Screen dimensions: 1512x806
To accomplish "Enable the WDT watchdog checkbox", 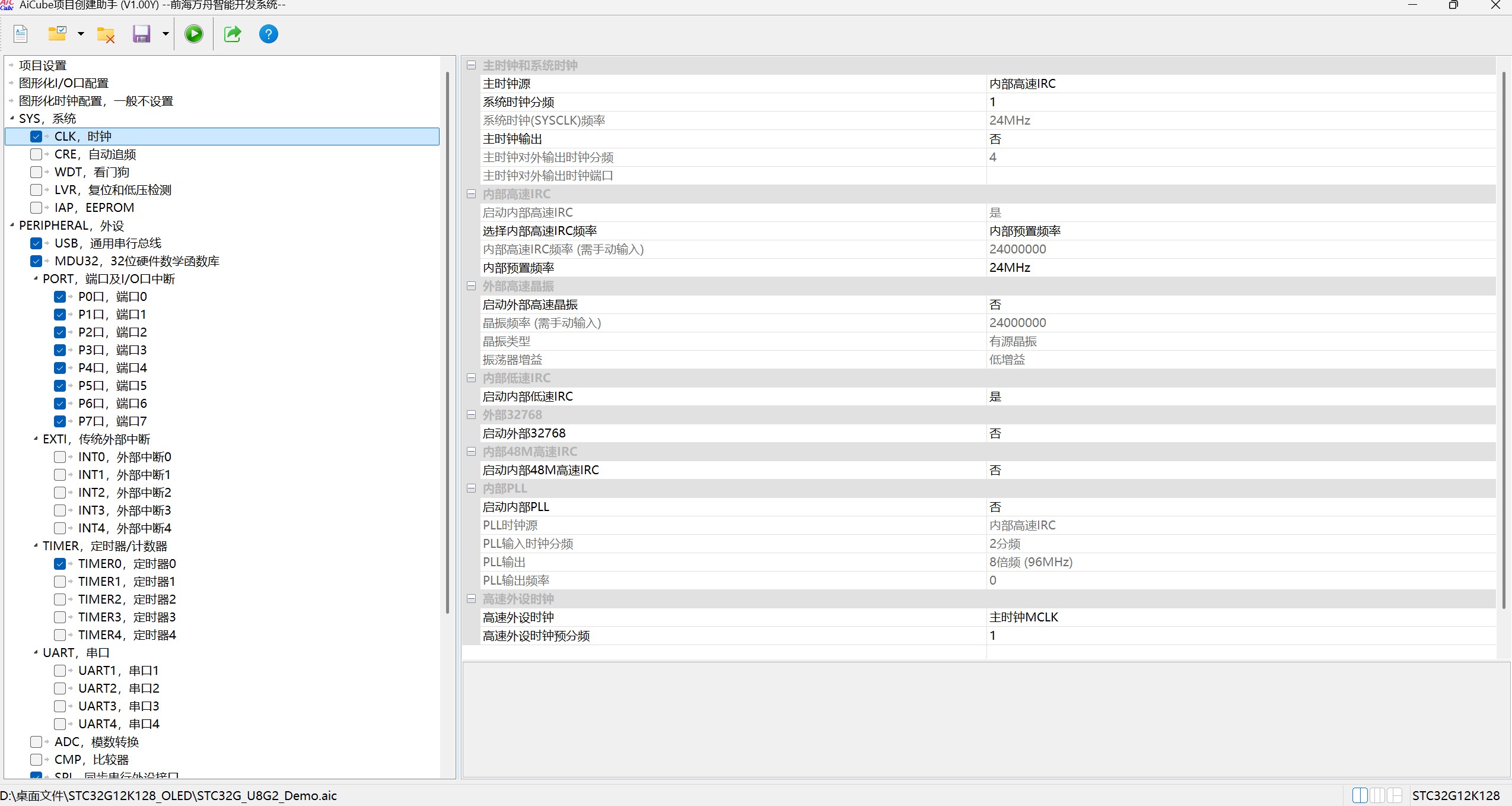I will 36,172.
